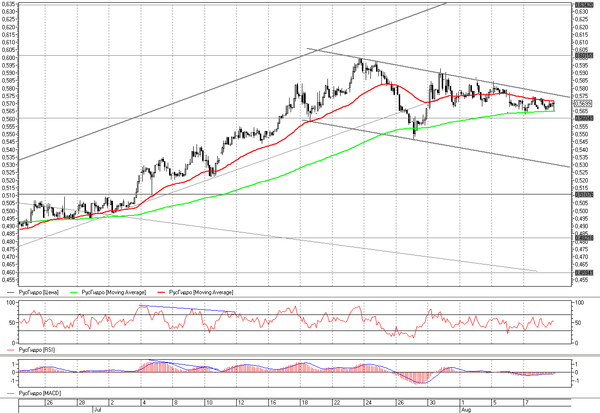The image size is (600, 413).
Task: Select highlighted 0.510 price level tag
Action: (584, 195)
